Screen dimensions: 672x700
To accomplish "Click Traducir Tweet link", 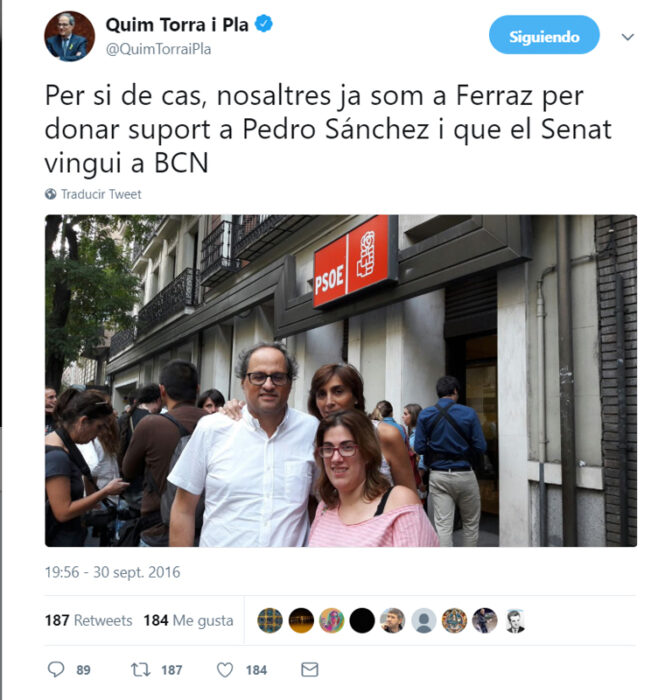I will [x=101, y=194].
